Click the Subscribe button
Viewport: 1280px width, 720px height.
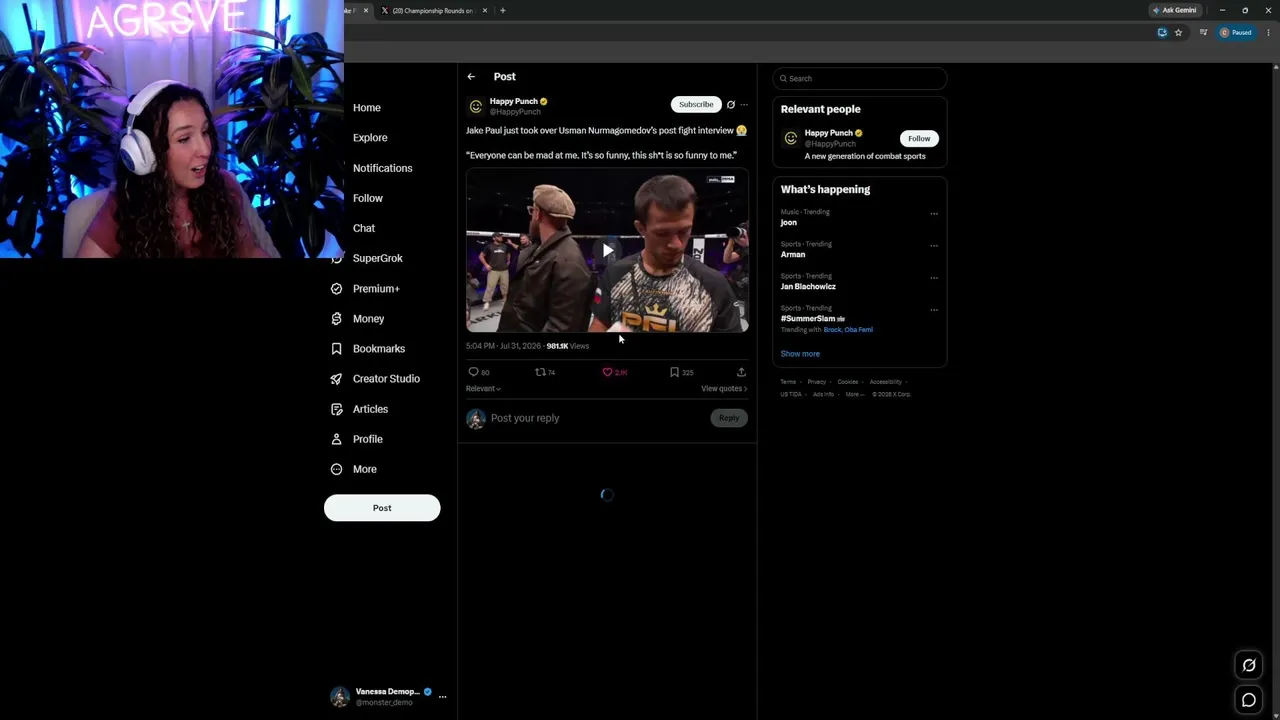[x=696, y=104]
